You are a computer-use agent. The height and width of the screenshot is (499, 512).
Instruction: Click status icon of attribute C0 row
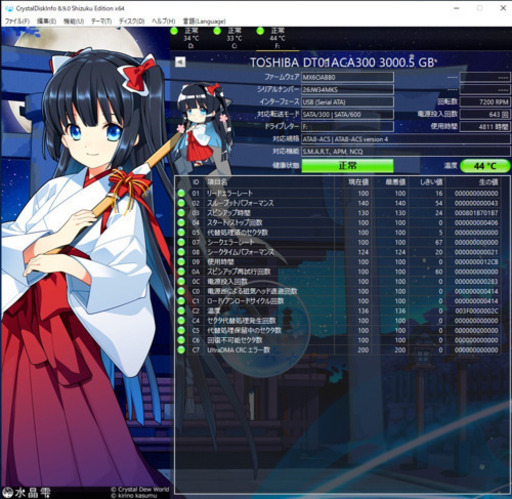tap(181, 291)
